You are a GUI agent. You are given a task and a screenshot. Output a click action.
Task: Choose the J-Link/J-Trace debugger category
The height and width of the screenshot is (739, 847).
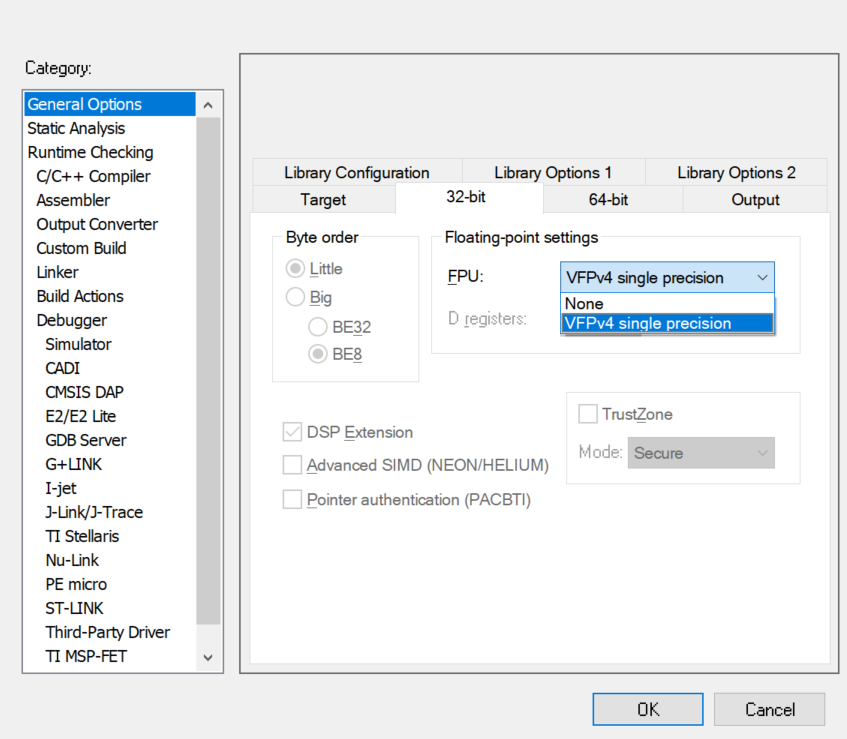tap(94, 512)
